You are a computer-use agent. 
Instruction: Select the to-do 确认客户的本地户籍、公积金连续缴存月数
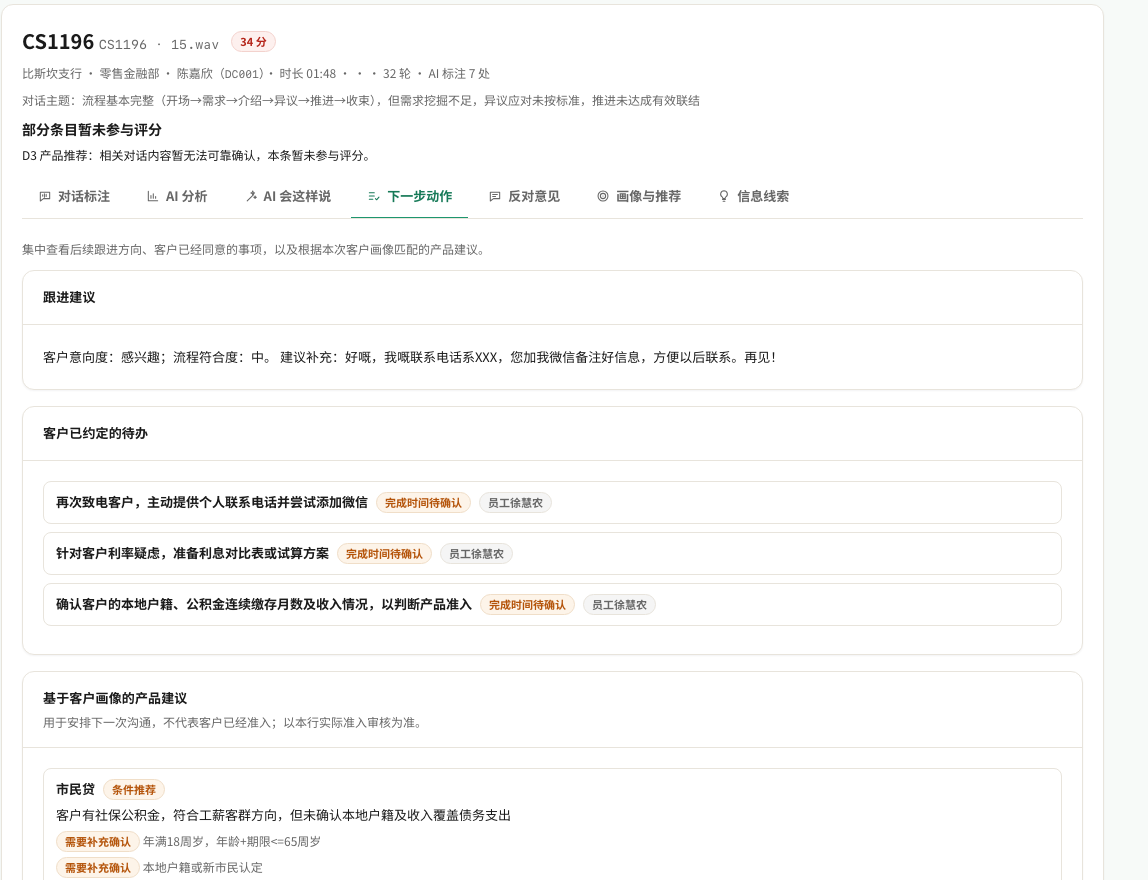(x=552, y=605)
